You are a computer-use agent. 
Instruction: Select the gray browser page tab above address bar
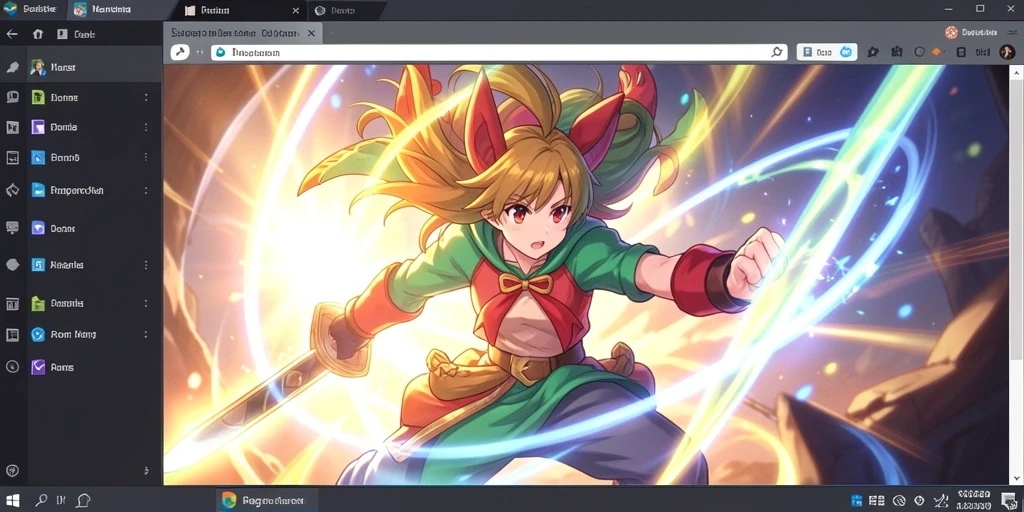[x=242, y=33]
